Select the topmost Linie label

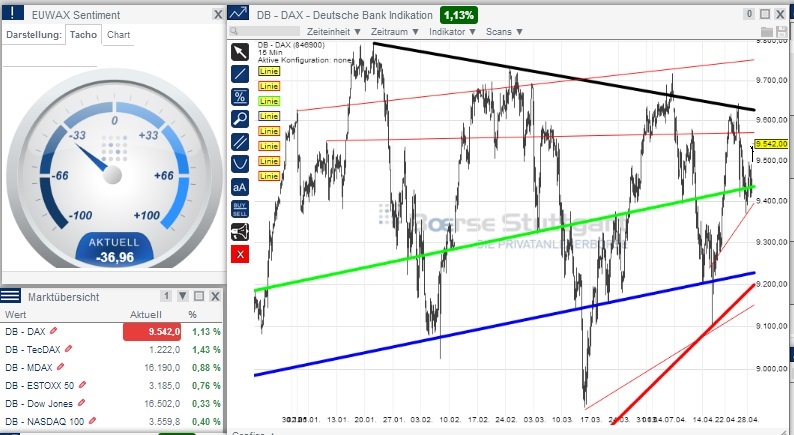pos(269,71)
